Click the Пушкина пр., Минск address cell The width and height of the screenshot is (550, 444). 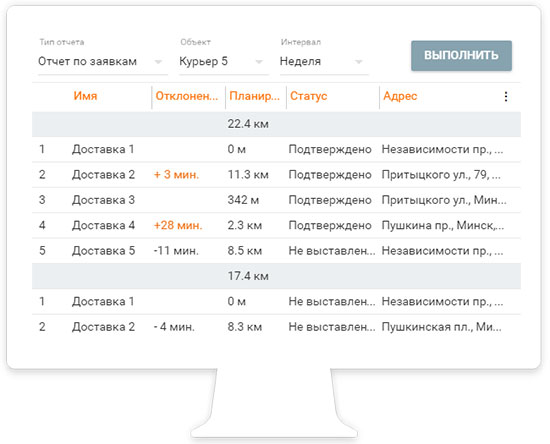click(443, 225)
